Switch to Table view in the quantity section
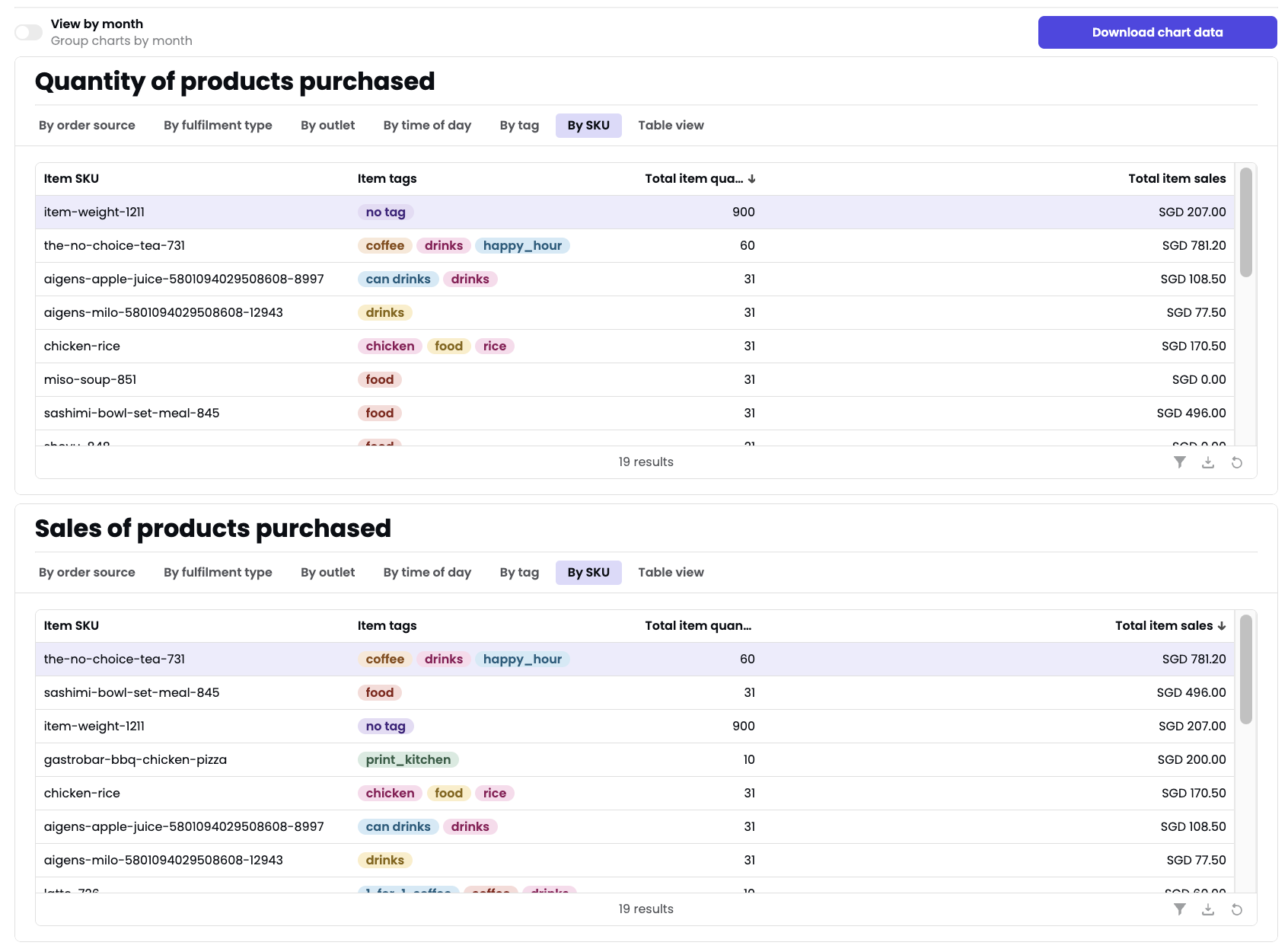The width and height of the screenshot is (1288, 952). pos(671,125)
